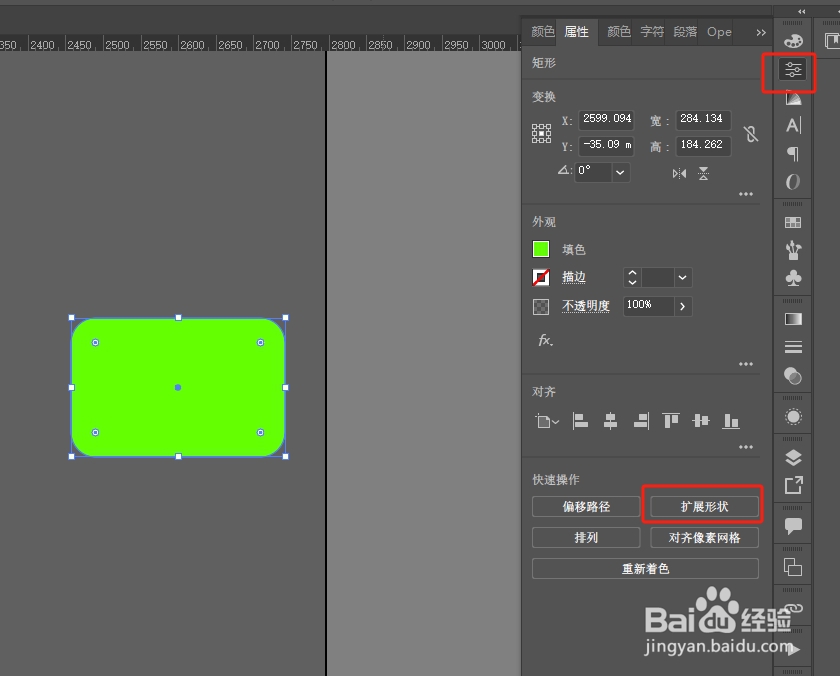The height and width of the screenshot is (676, 840).
Task: Click the 偏移路径 button
Action: click(586, 506)
